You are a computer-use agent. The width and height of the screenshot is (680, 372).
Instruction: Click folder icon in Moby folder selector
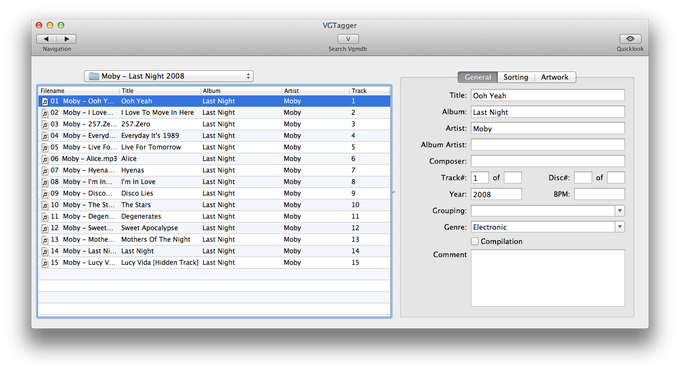(94, 76)
